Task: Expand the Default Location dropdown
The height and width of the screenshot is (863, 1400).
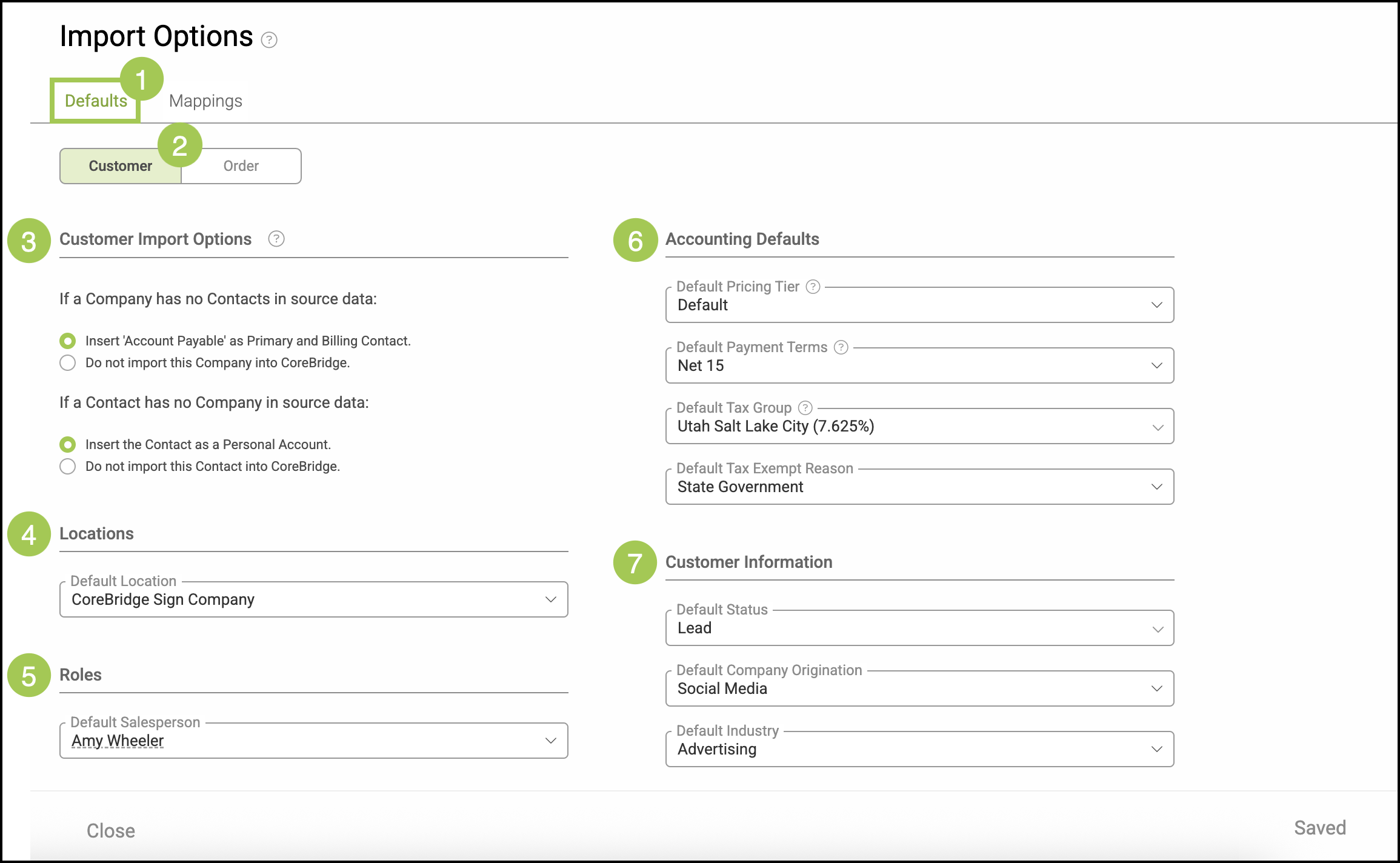Action: [313, 599]
